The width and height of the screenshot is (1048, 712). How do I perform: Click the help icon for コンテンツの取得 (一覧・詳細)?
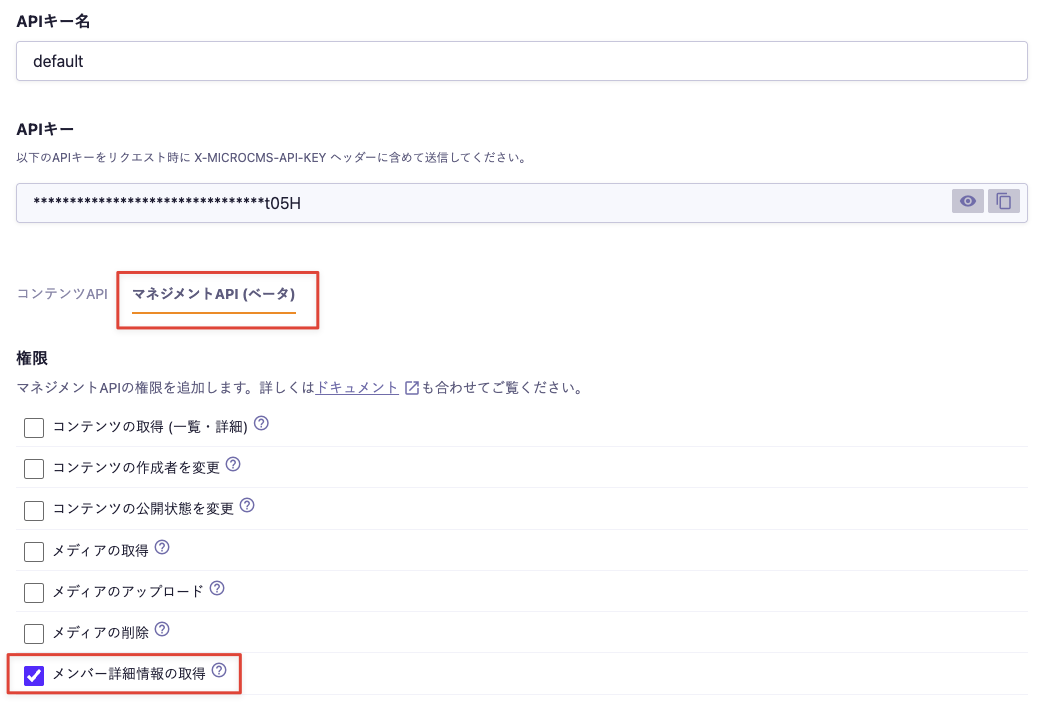pos(263,423)
